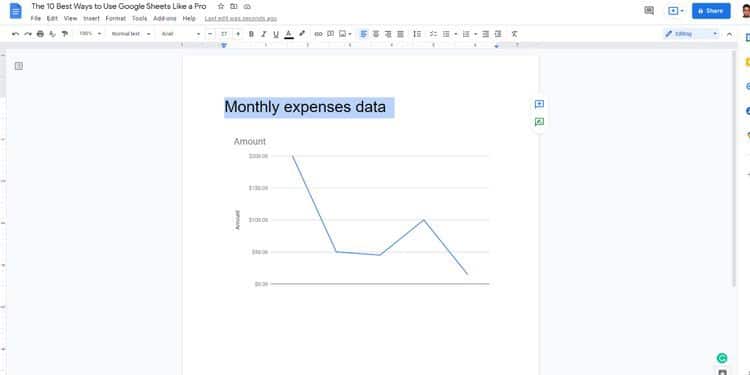Open the Insert menu
This screenshot has width=750, height=375.
[x=91, y=19]
